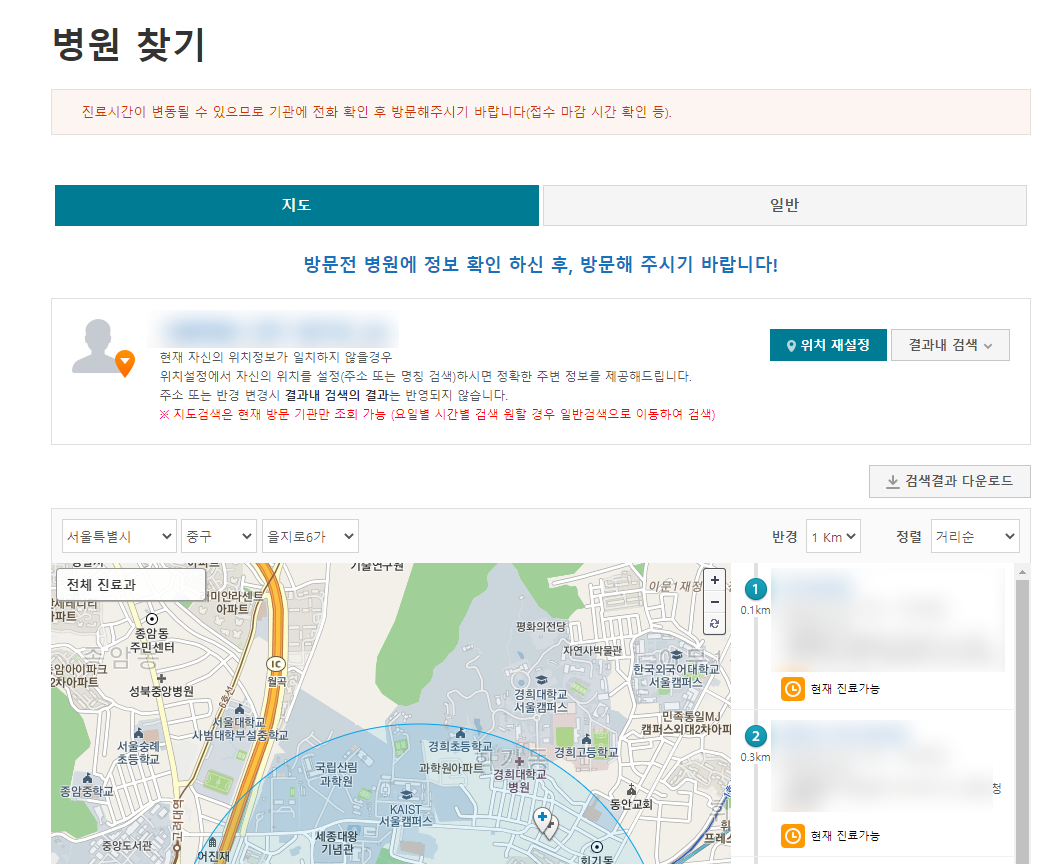Open the 을지로6가 neighborhood dropdown
Image resolution: width=1049 pixels, height=864 pixels.
click(x=310, y=536)
